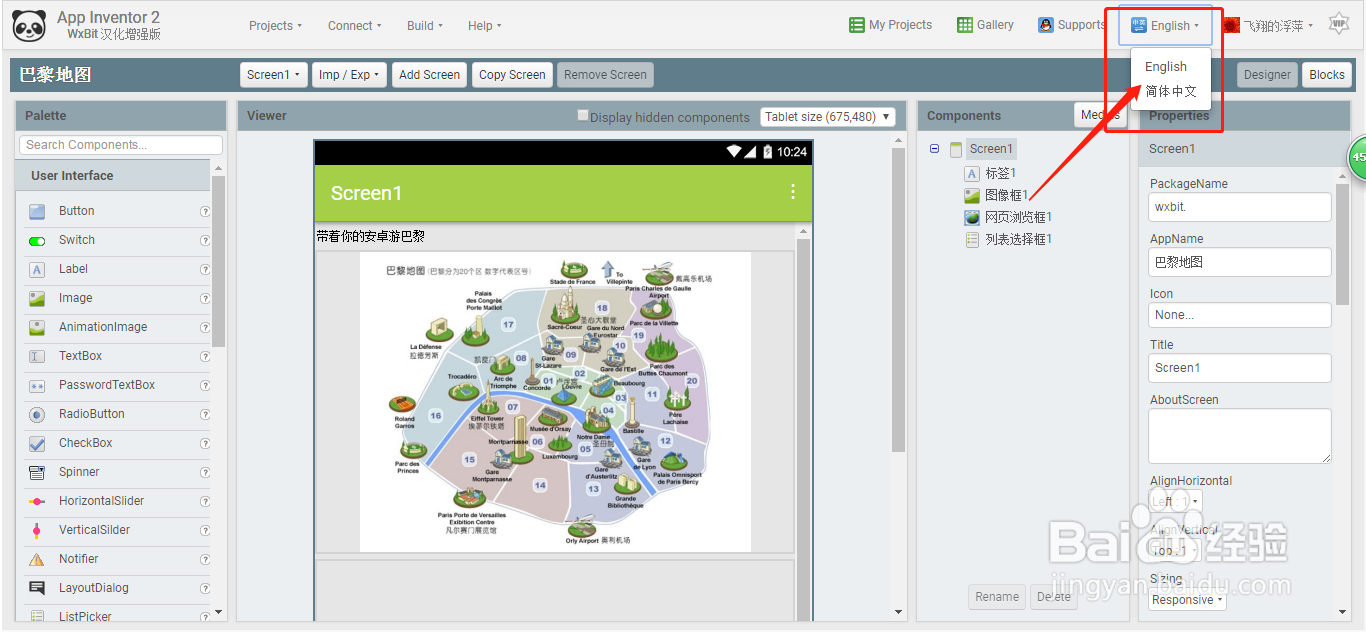Click the Remove Screen button
1366x632 pixels.
pyautogui.click(x=605, y=75)
